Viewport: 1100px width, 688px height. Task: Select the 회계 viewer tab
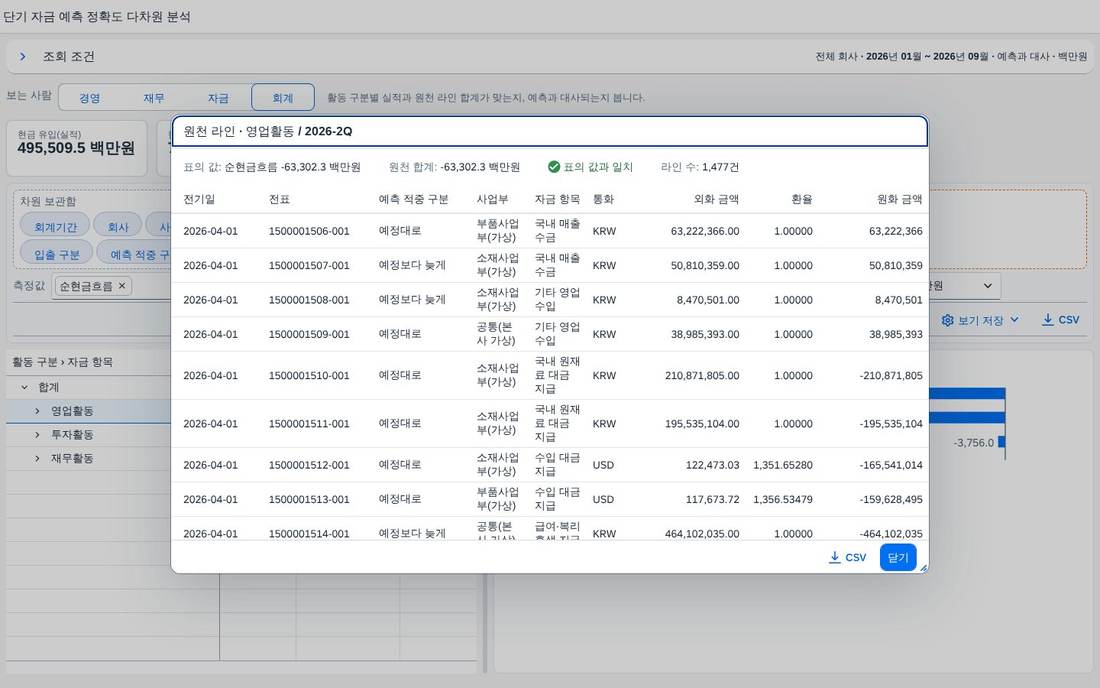(283, 97)
